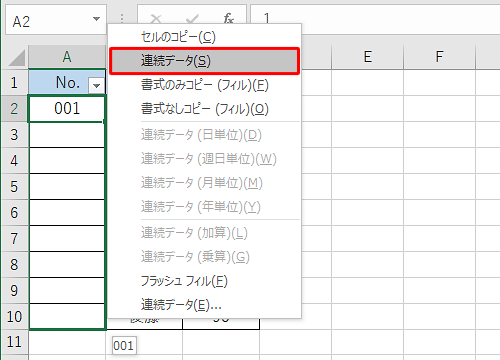
Task: Select row 7 header
Action: coord(14,239)
